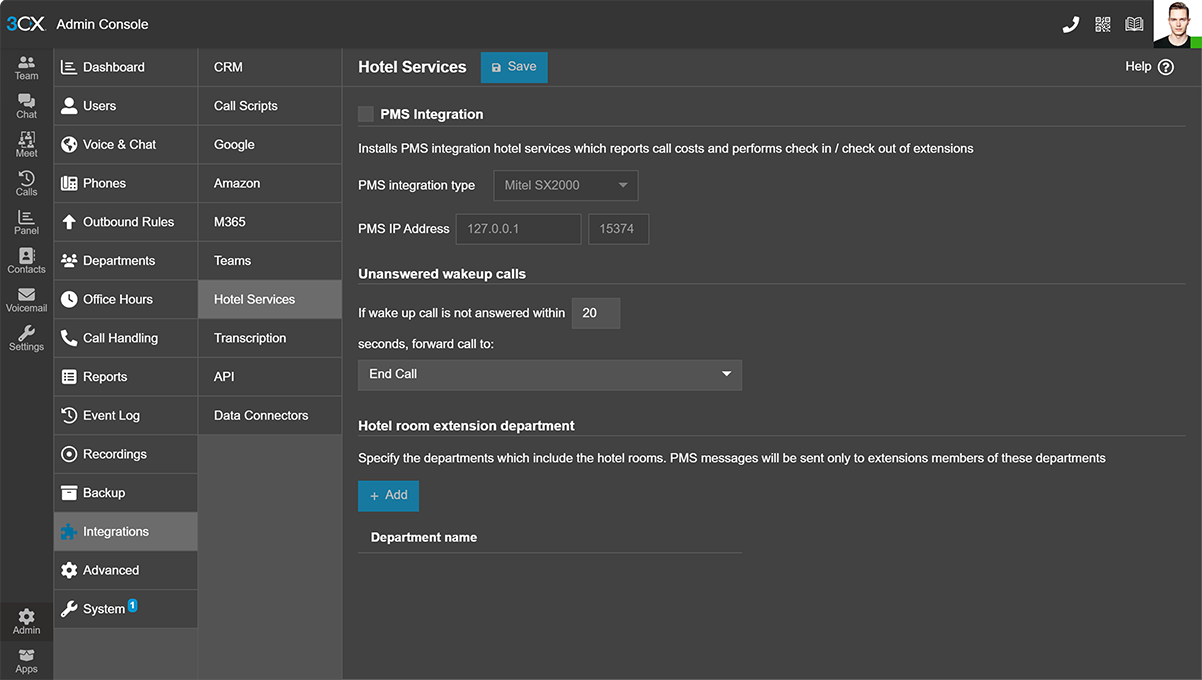Open the QR code icon

[1103, 24]
